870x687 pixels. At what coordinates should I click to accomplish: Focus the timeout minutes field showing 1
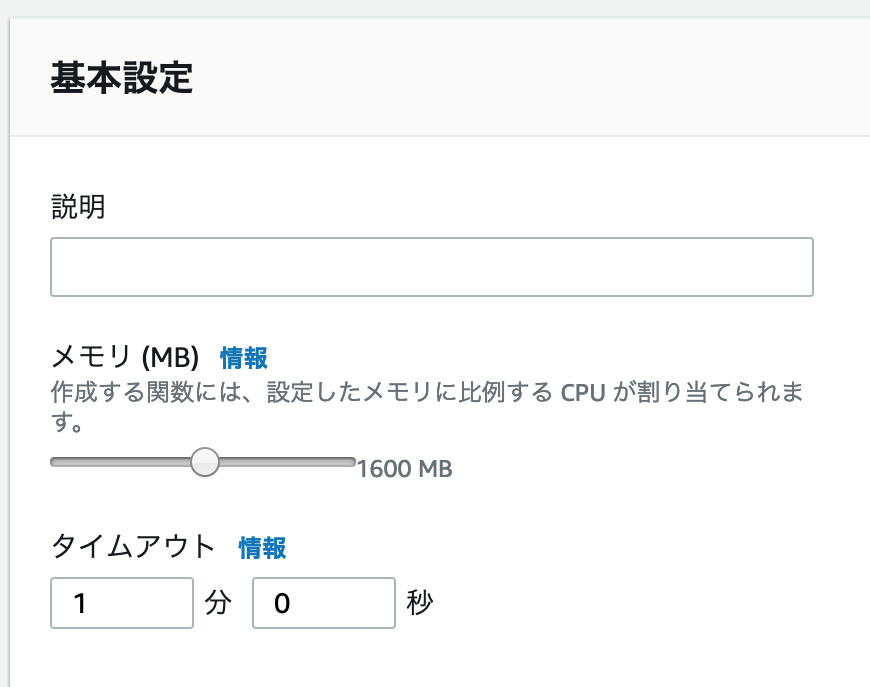(121, 603)
